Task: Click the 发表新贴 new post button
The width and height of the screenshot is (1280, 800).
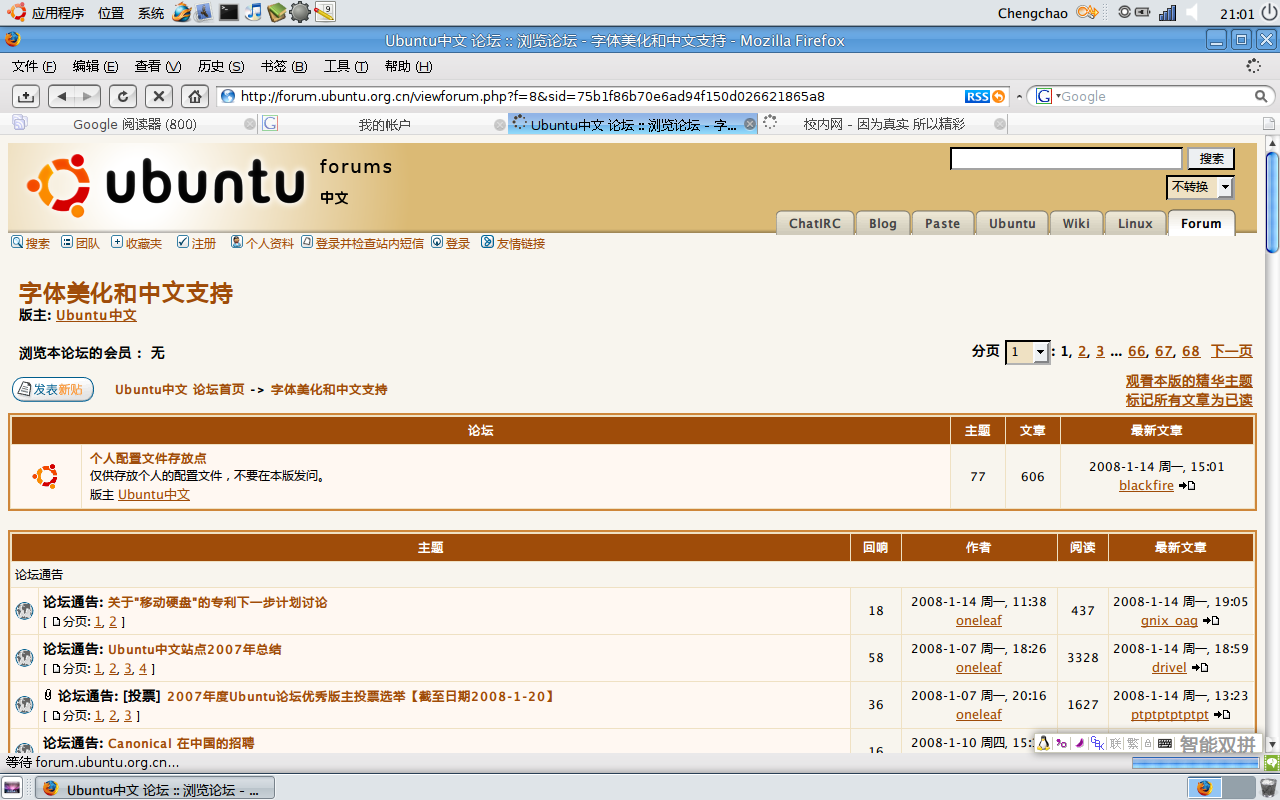Action: click(x=53, y=389)
